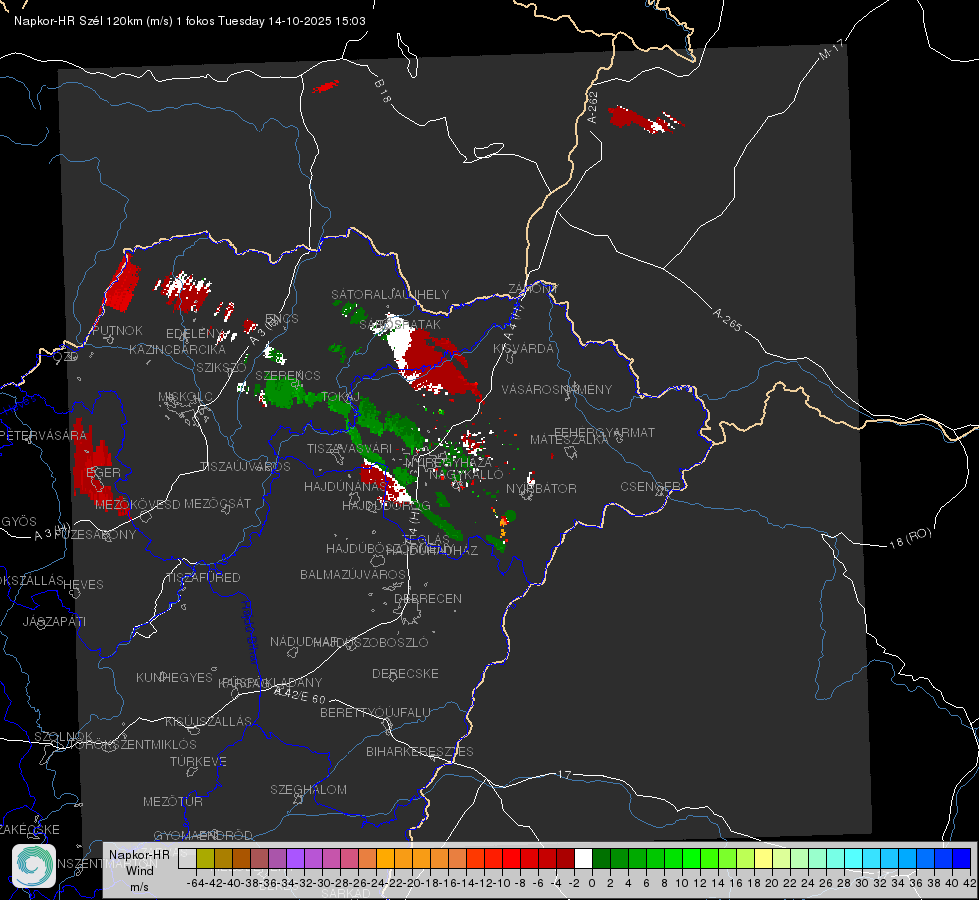Click the MEZŐCSÁT town label
Screen dimensions: 979x900
pos(217,503)
